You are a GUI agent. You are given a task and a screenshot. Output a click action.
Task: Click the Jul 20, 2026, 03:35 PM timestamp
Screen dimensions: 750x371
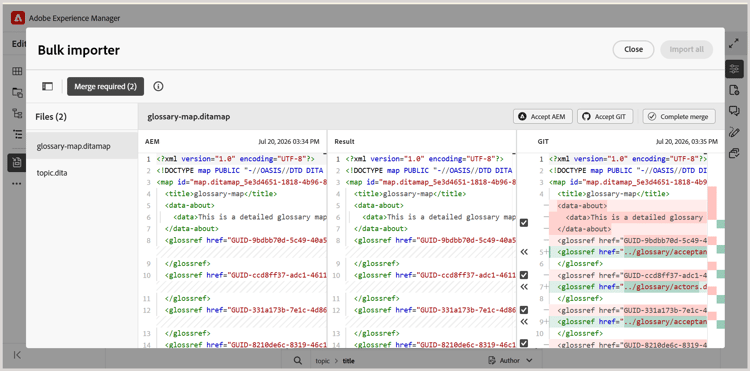coord(687,142)
